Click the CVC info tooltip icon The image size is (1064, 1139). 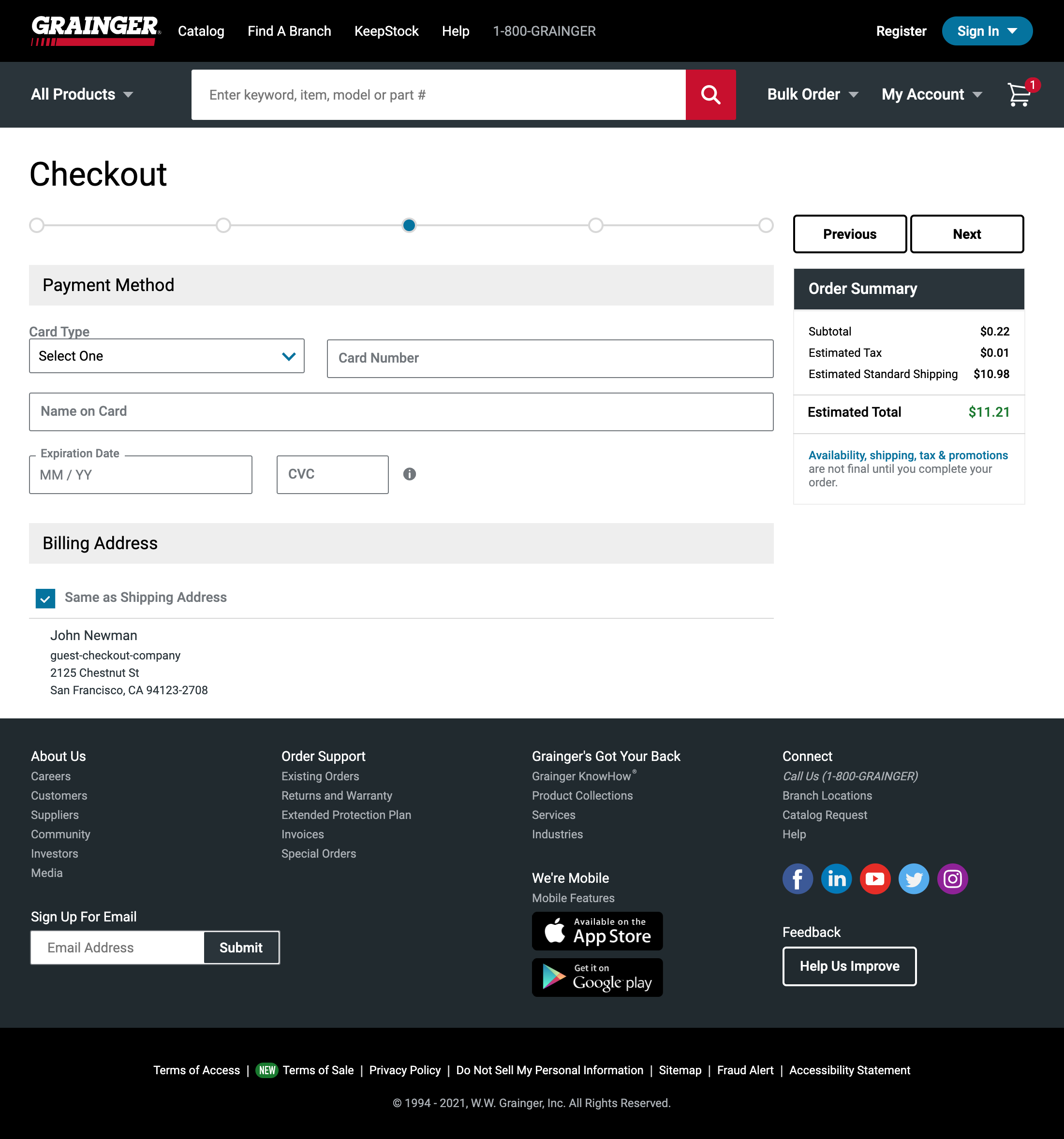pyautogui.click(x=410, y=474)
